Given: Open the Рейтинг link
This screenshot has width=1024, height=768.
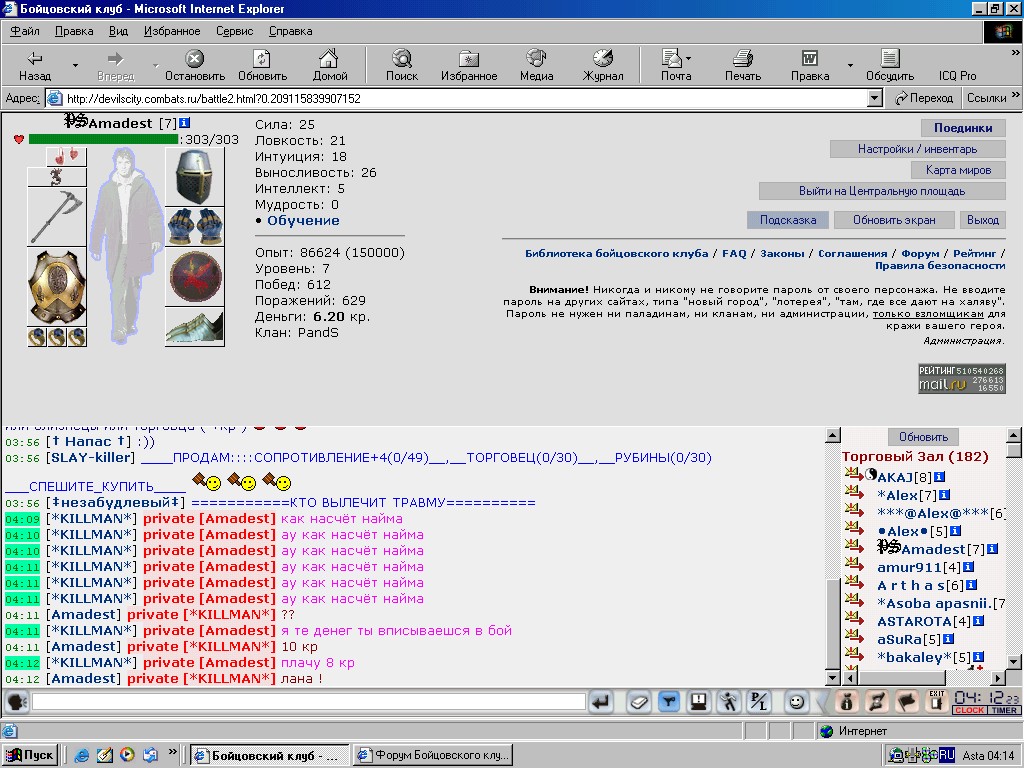Looking at the screenshot, I should pyautogui.click(x=974, y=253).
